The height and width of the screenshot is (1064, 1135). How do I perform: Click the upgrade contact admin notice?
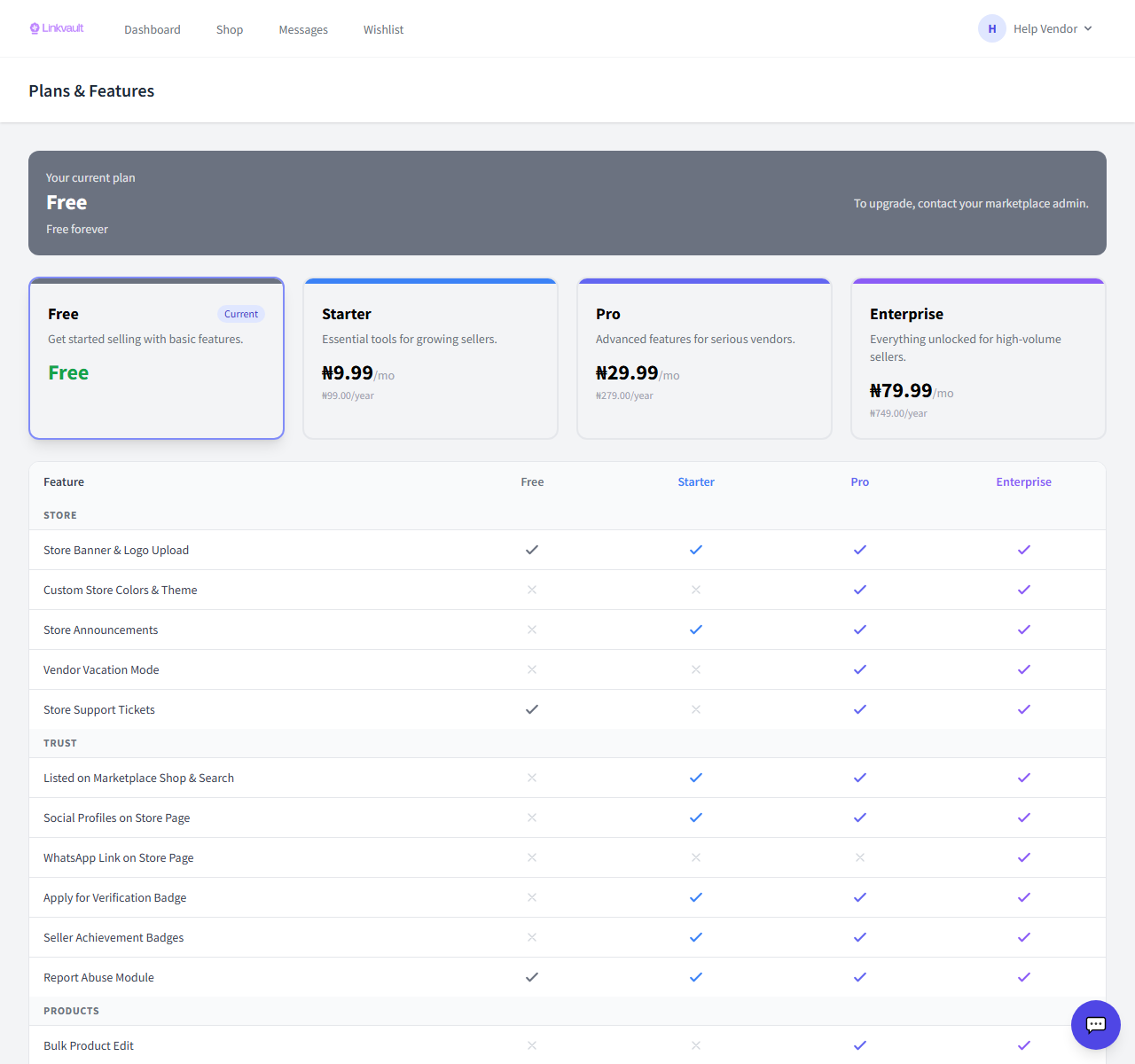[x=971, y=203]
